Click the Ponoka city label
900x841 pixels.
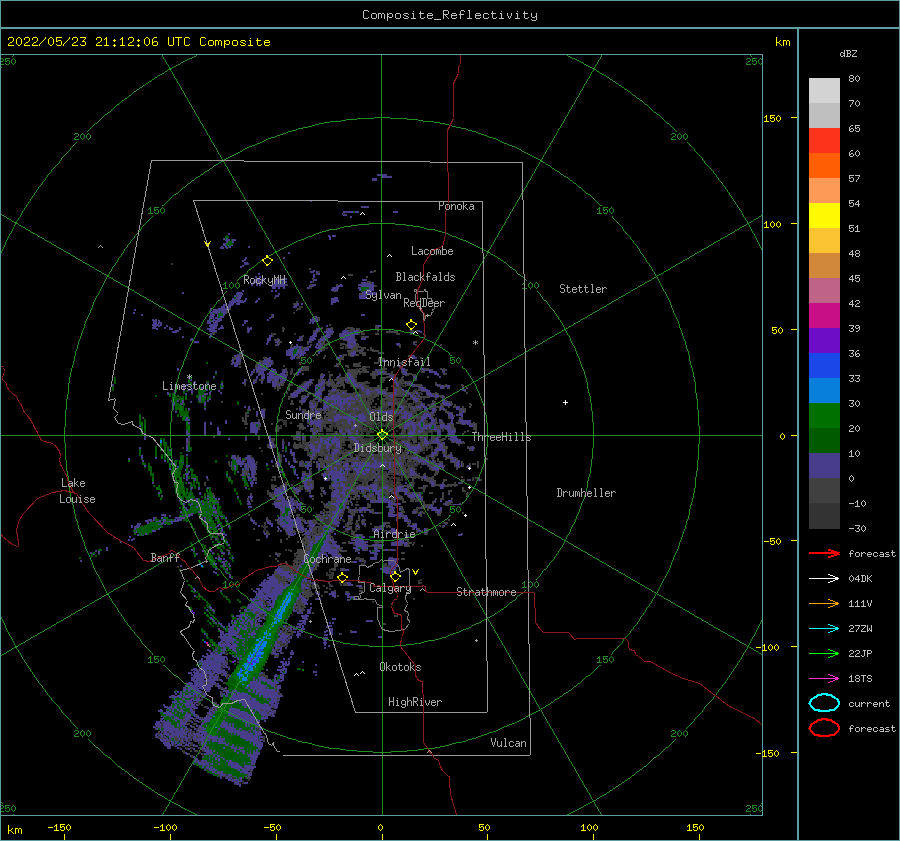pyautogui.click(x=456, y=206)
